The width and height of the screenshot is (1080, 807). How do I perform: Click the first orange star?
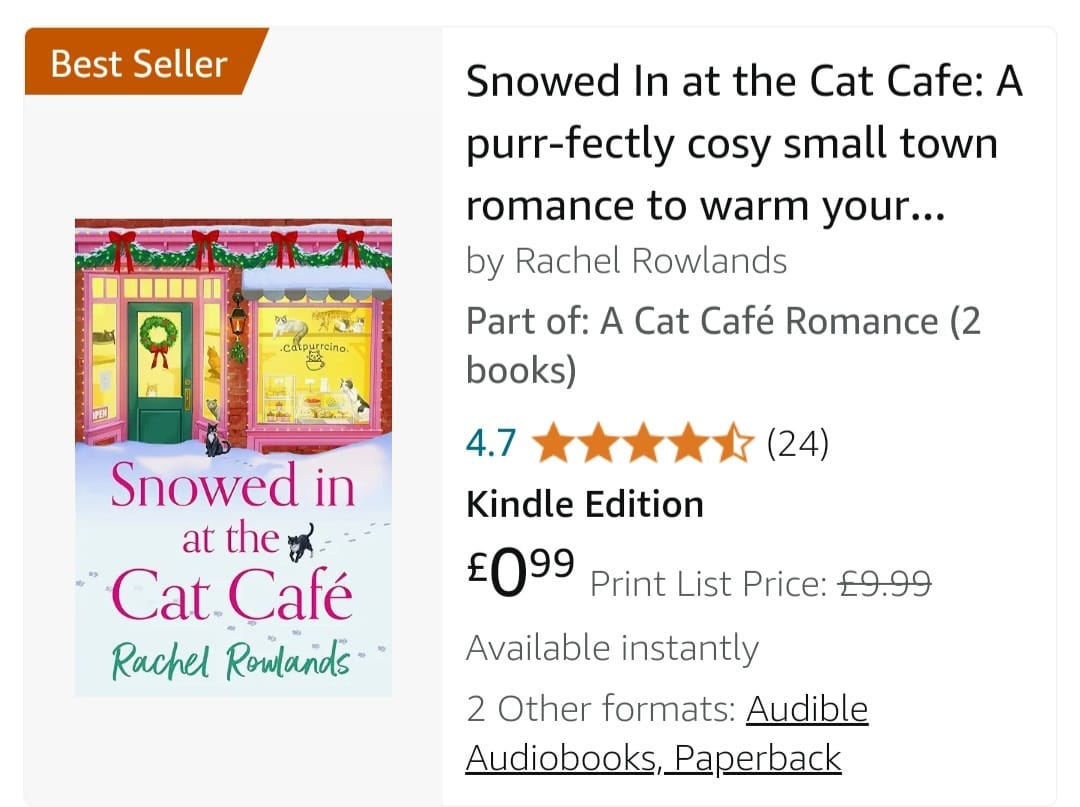[553, 443]
